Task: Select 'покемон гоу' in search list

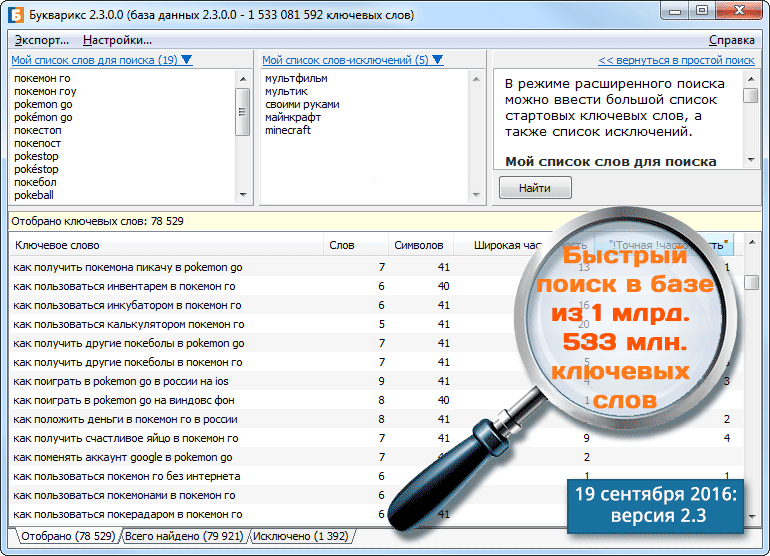Action: coord(45,91)
